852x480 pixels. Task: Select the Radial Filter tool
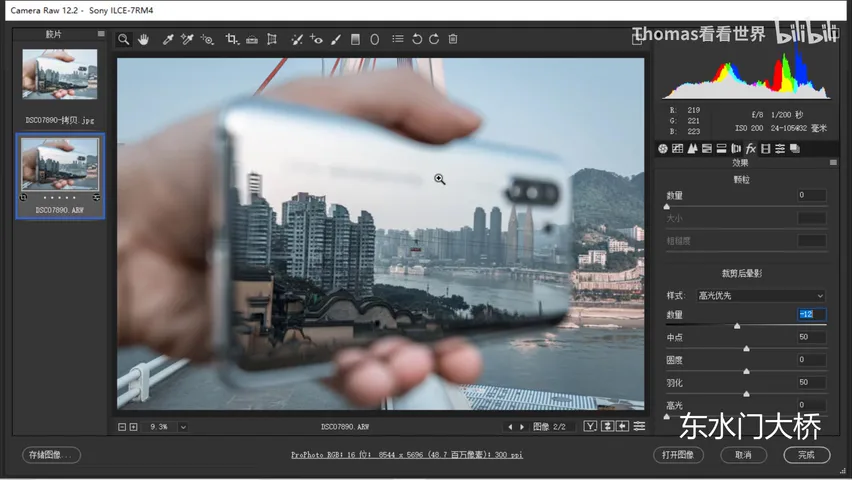click(374, 39)
